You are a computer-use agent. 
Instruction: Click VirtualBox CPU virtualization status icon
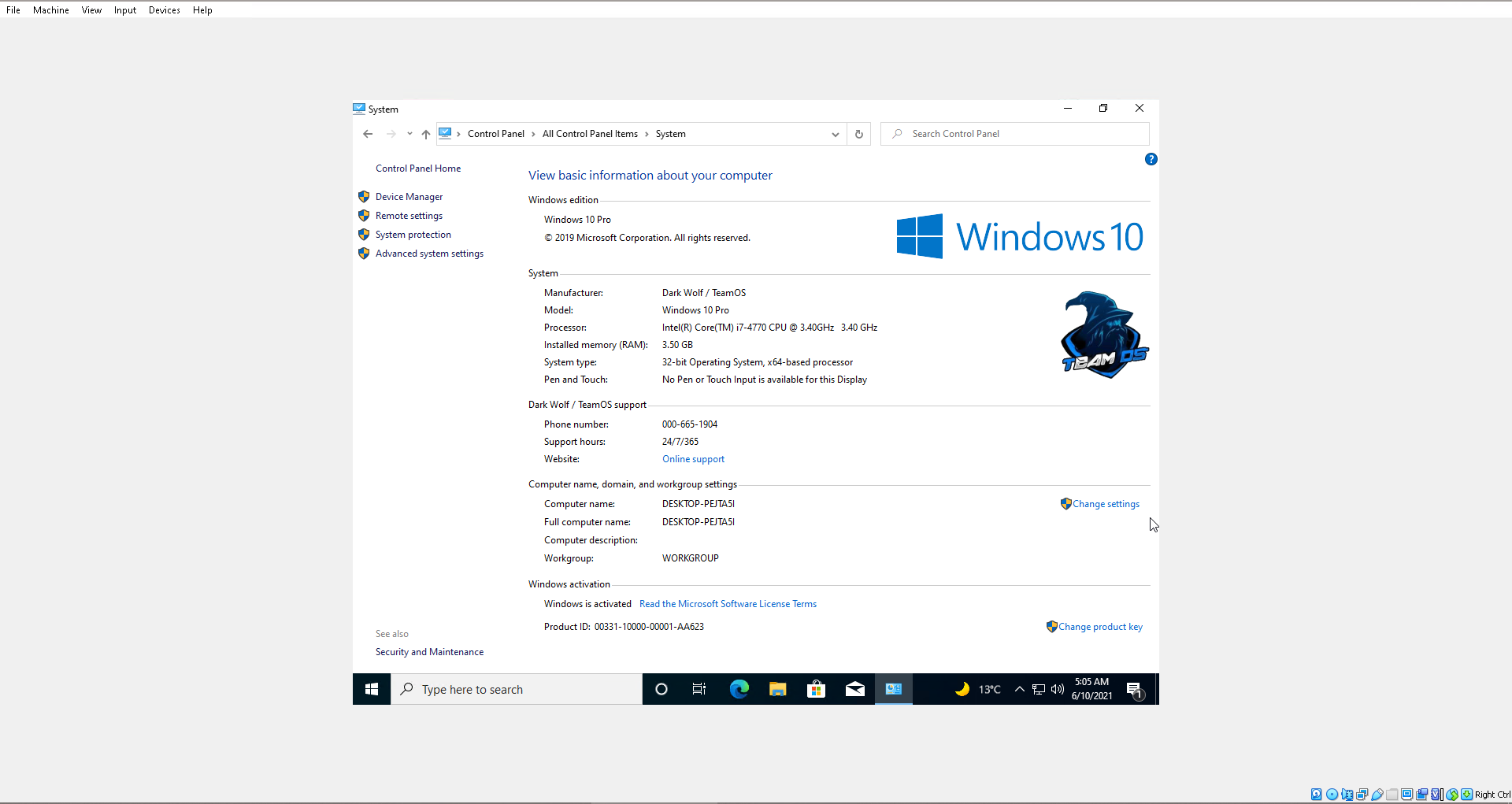point(1437,795)
